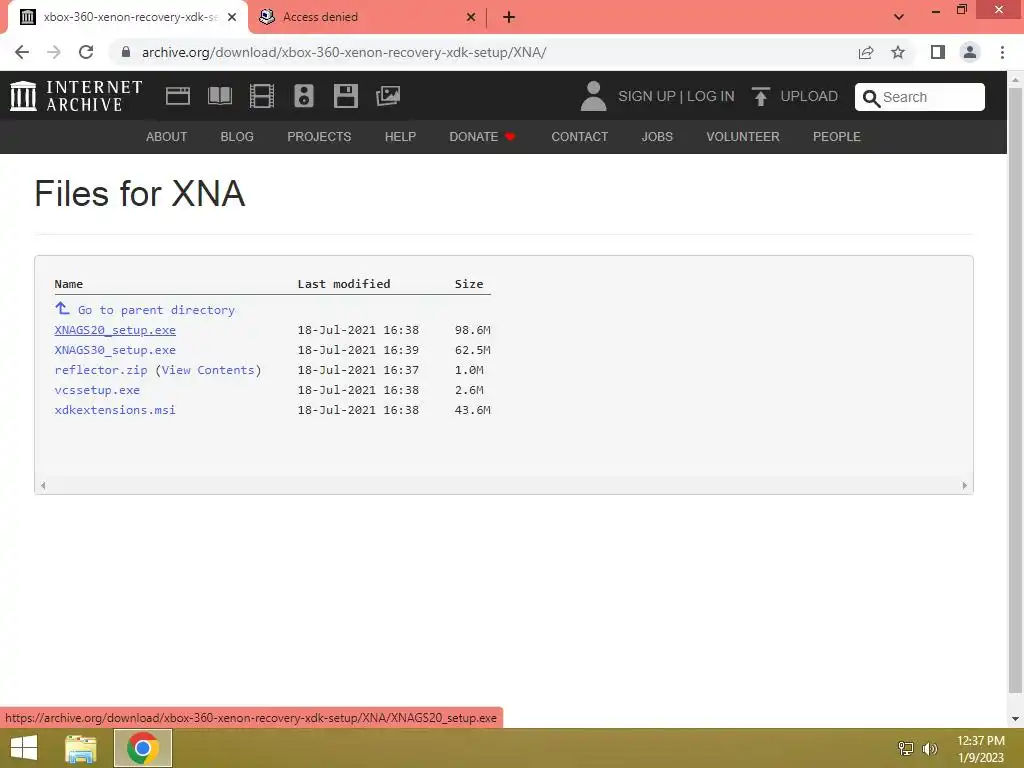The width and height of the screenshot is (1024, 768).
Task: Expand the tab search chevron
Action: coord(899,18)
